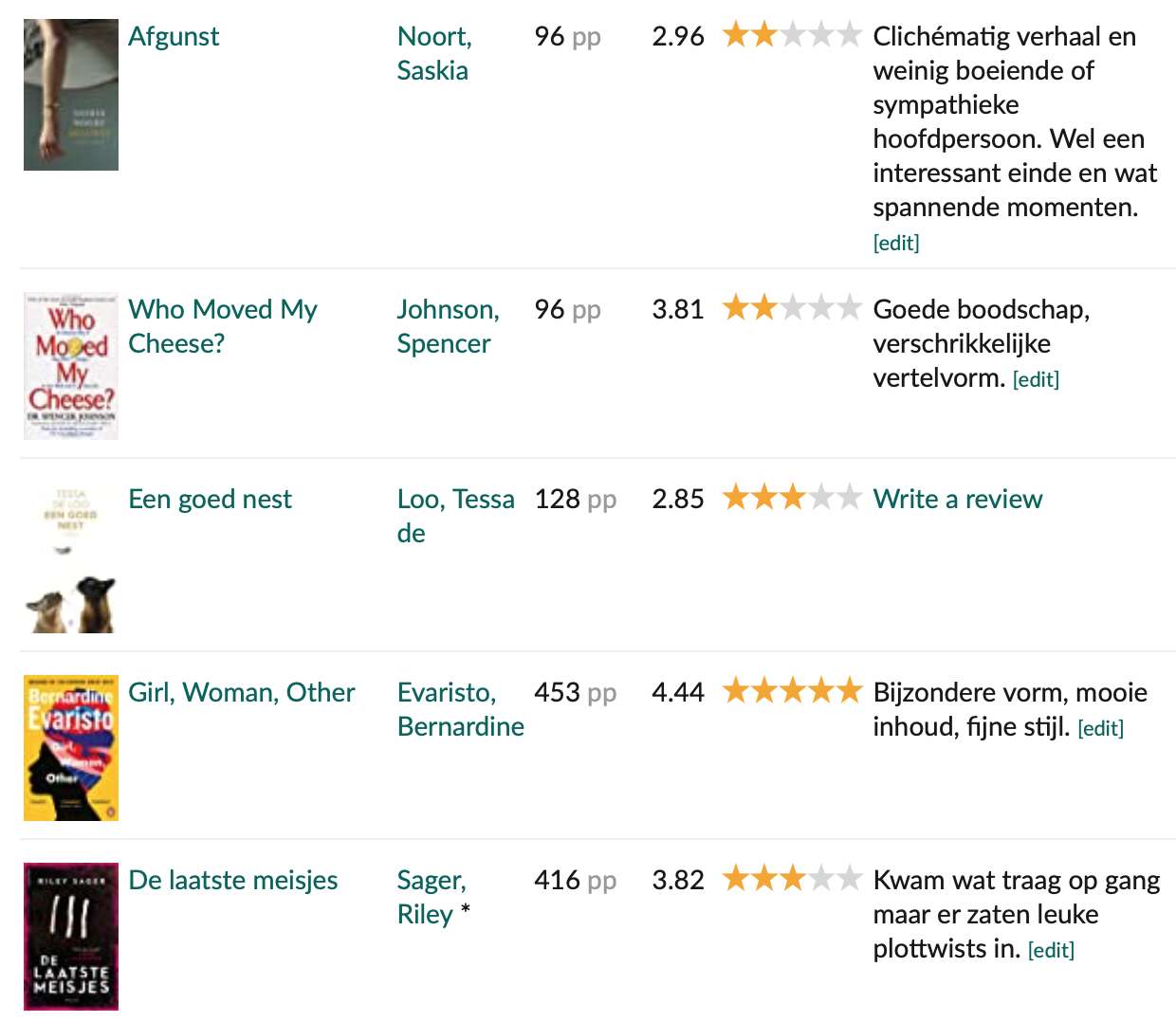Click Write a review for Een goed nest
The height and width of the screenshot is (1022, 1176).
(x=957, y=499)
